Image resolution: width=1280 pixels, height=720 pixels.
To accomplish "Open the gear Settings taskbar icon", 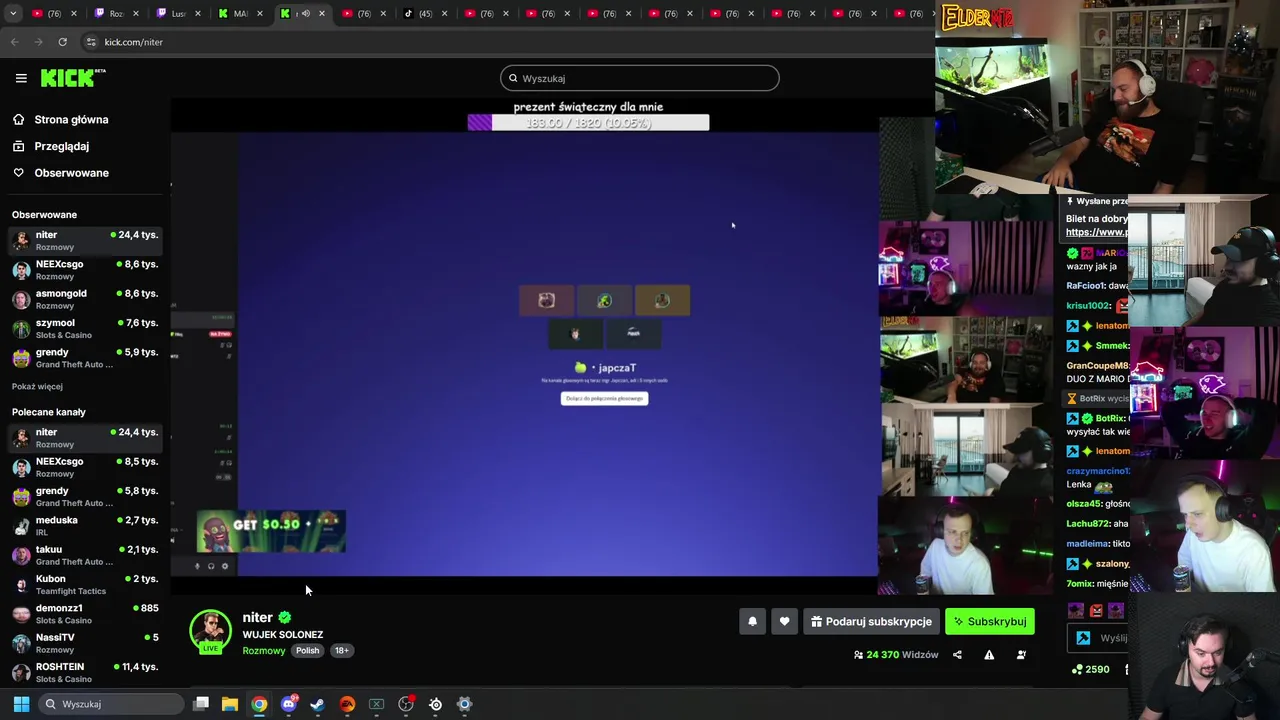I will click(x=465, y=704).
